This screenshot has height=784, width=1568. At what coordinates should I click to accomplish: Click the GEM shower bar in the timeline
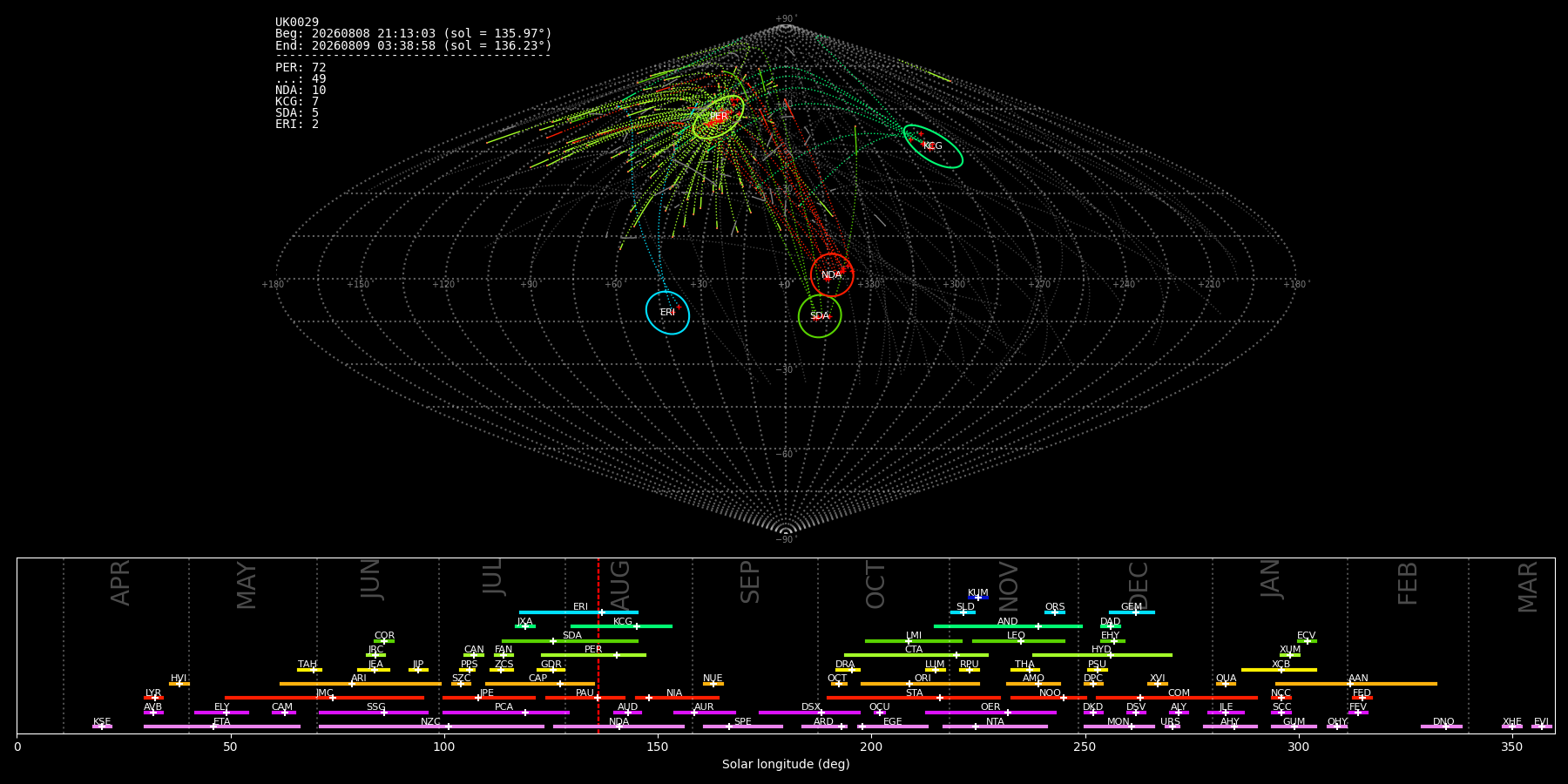(x=1132, y=612)
